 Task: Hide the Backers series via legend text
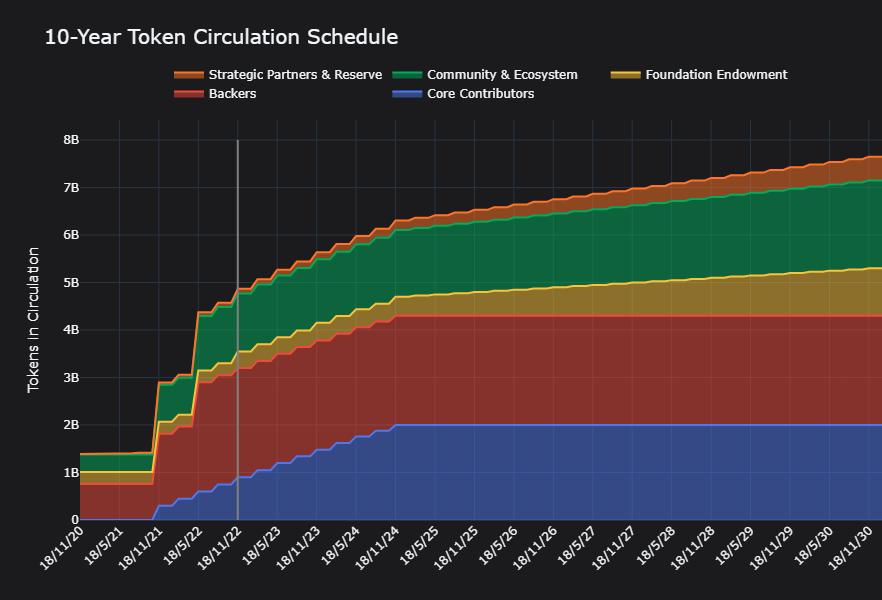click(233, 94)
